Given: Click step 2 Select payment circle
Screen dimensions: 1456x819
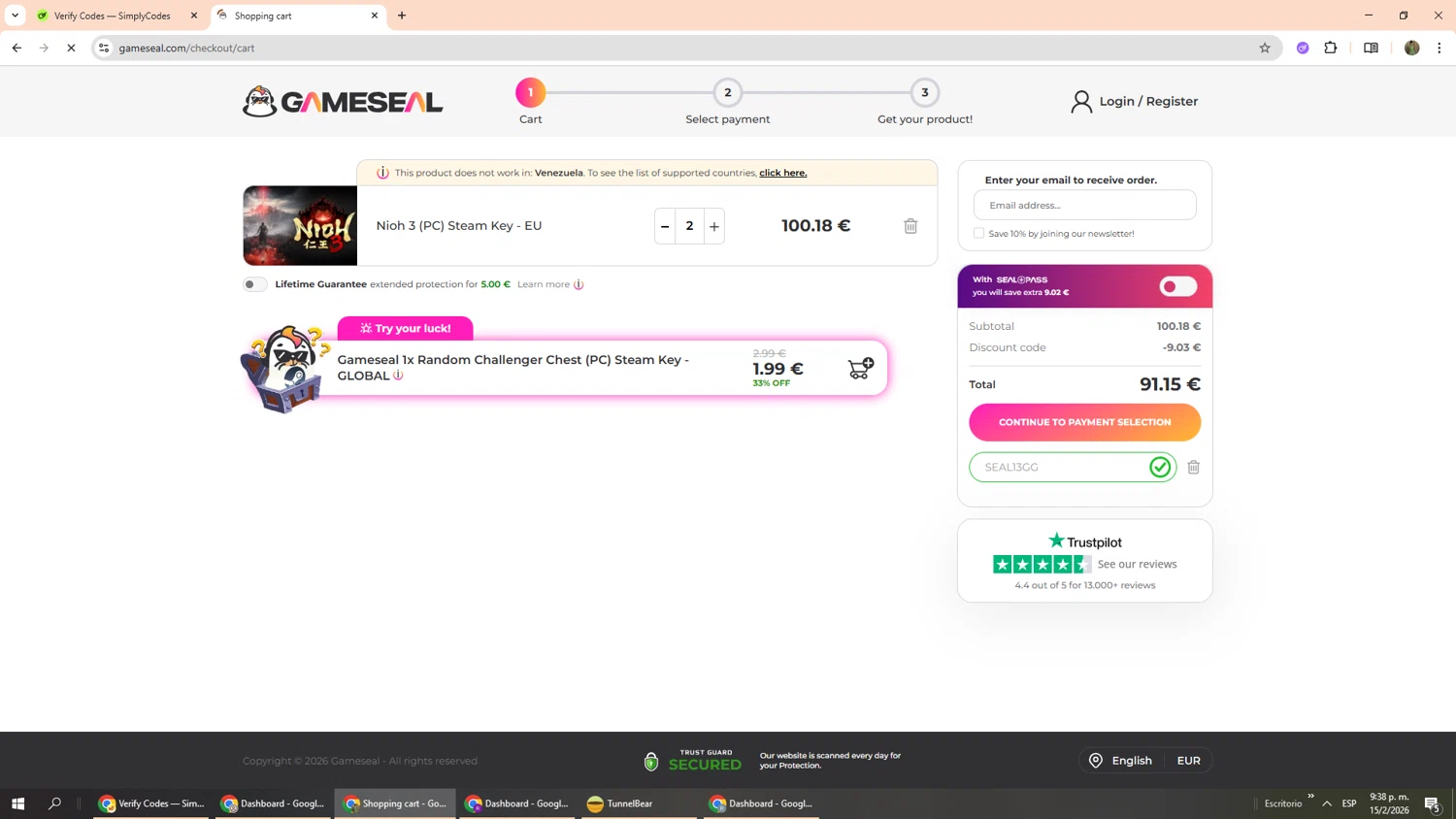Looking at the screenshot, I should coord(727,92).
